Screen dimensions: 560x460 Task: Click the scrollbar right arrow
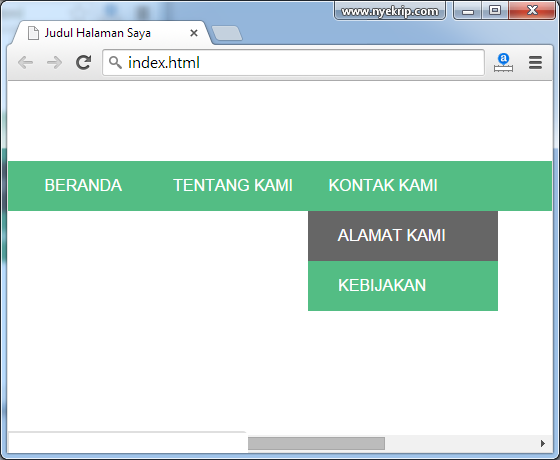click(x=543, y=444)
